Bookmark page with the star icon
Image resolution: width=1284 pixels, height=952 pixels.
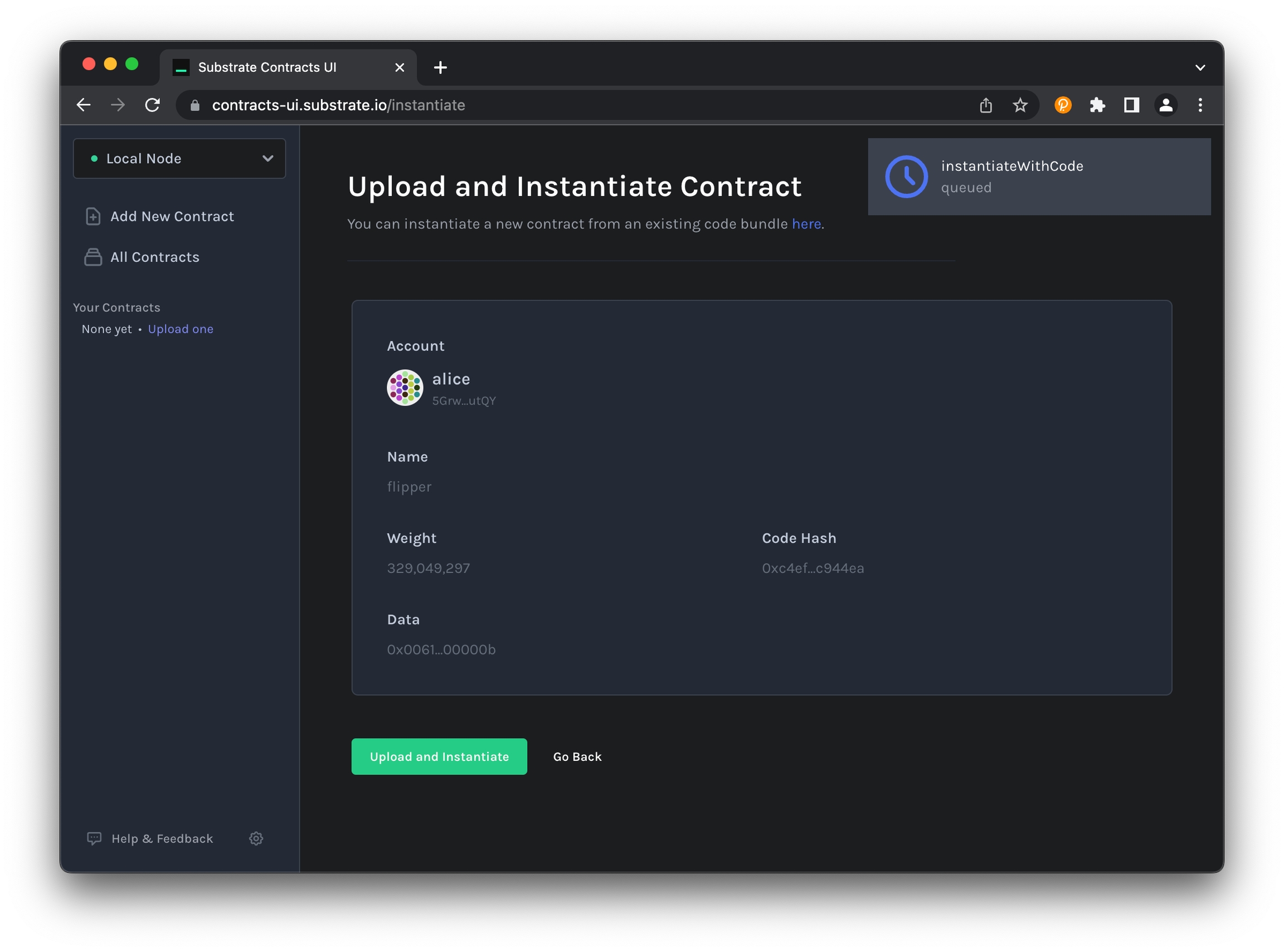coord(1019,105)
